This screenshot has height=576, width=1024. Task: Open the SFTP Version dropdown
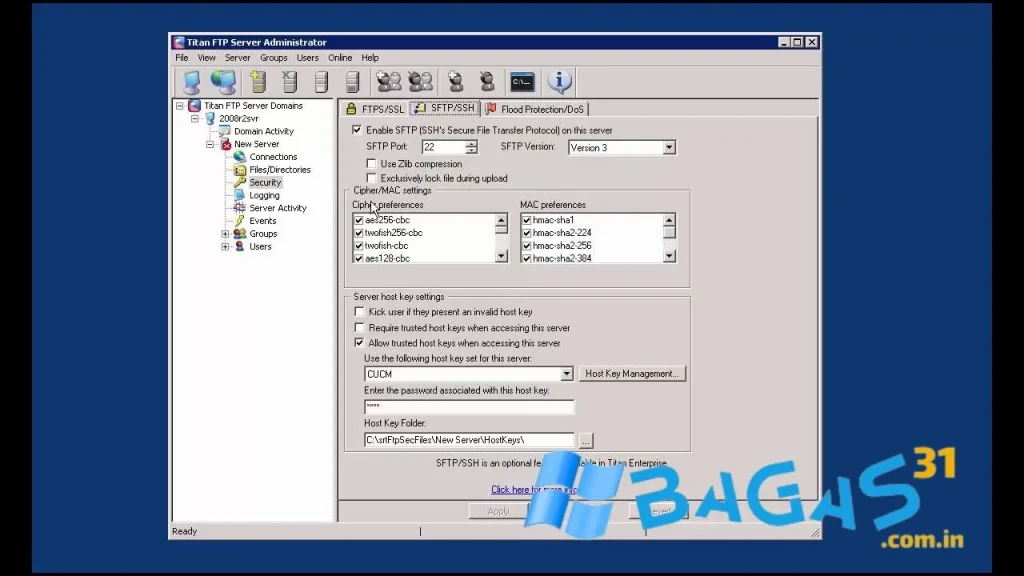pyautogui.click(x=669, y=148)
